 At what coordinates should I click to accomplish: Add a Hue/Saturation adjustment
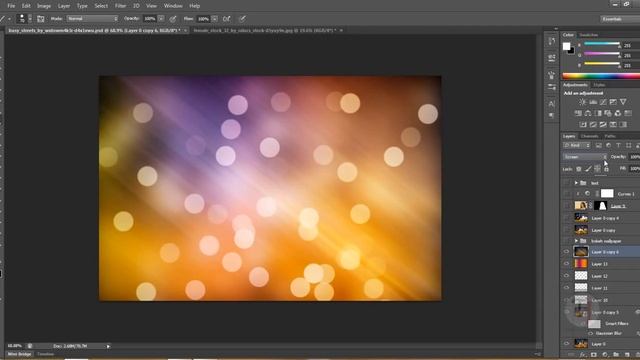click(578, 113)
